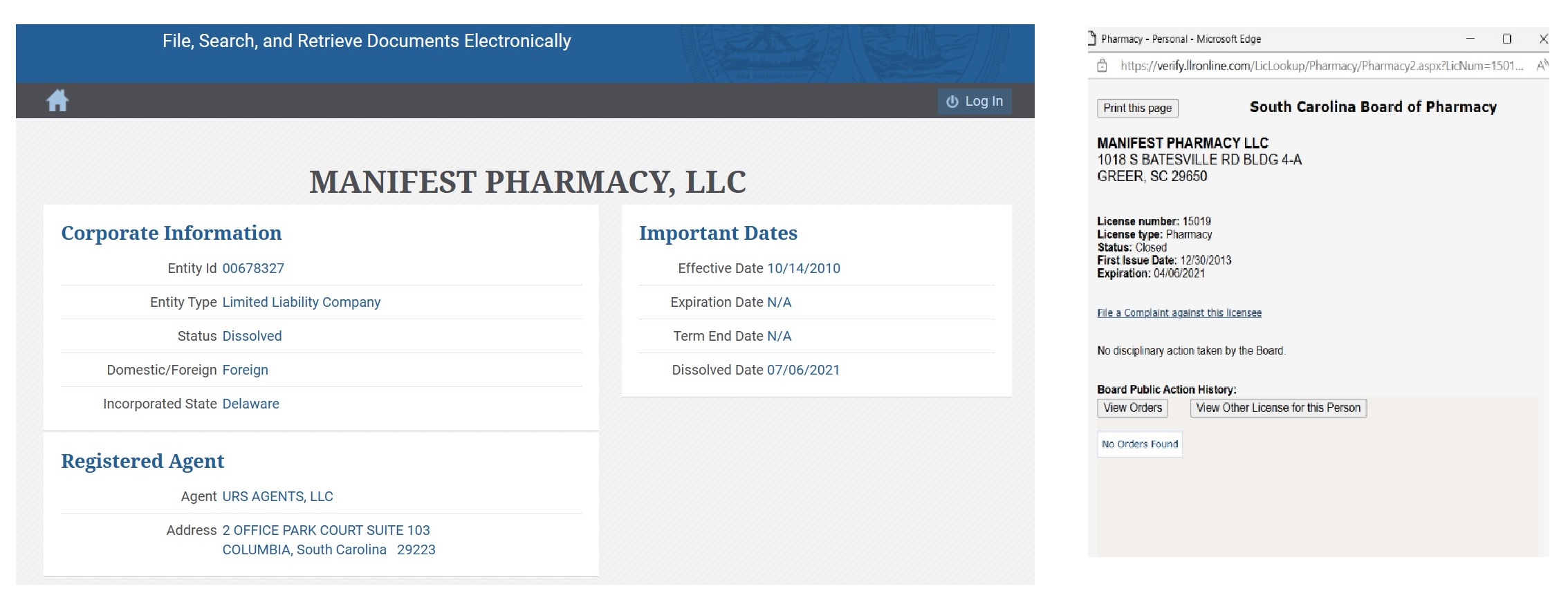Image resolution: width=1568 pixels, height=602 pixels.
Task: Click the Dissolved Date 07/06/2021 value
Action: (803, 370)
